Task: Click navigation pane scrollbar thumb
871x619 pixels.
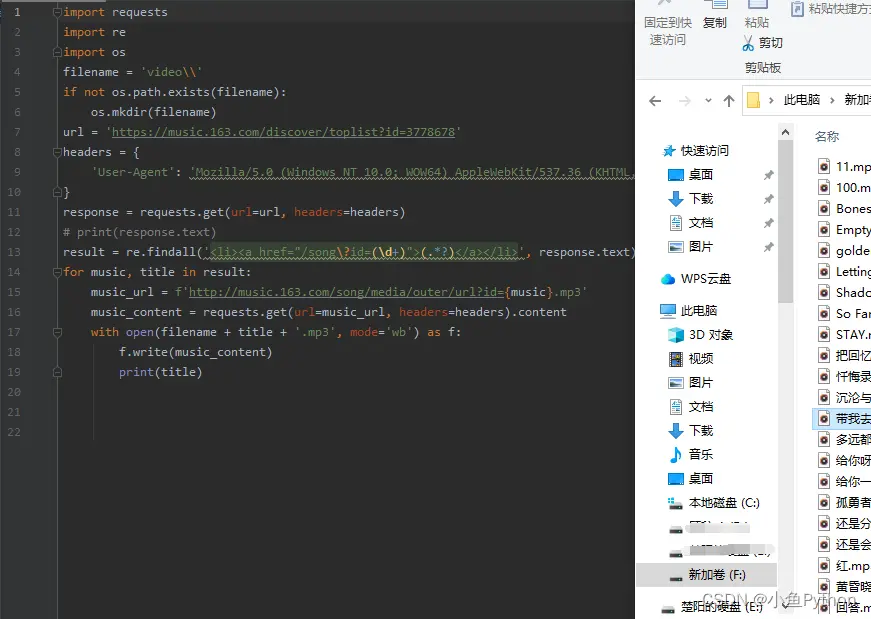Action: pos(785,222)
